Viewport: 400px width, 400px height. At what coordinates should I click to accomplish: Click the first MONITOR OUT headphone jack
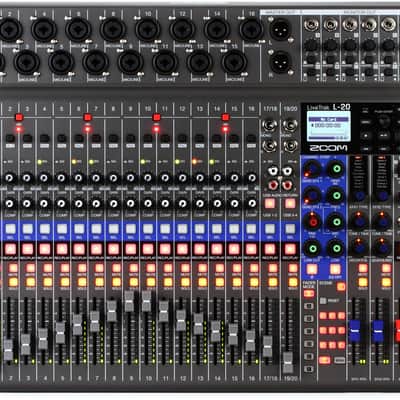coord(311,24)
